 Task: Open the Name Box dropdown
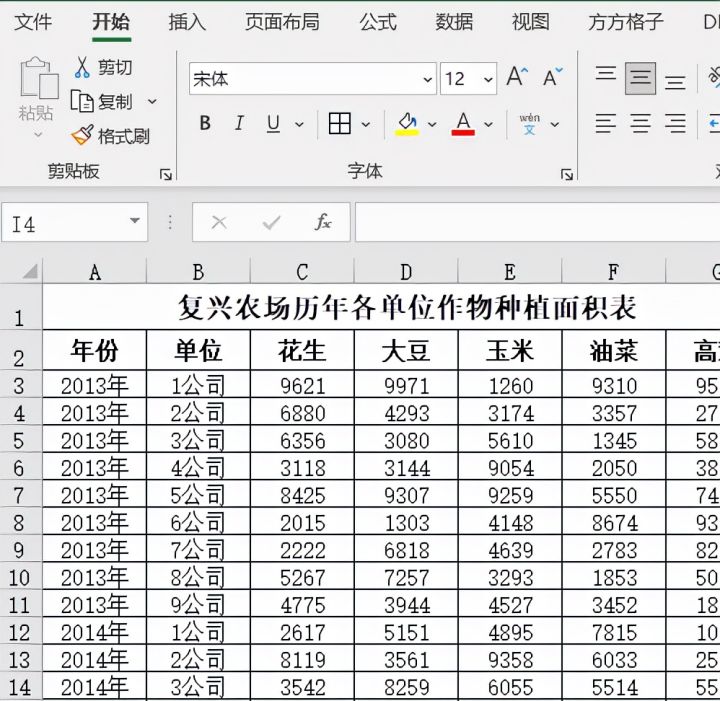(x=135, y=221)
